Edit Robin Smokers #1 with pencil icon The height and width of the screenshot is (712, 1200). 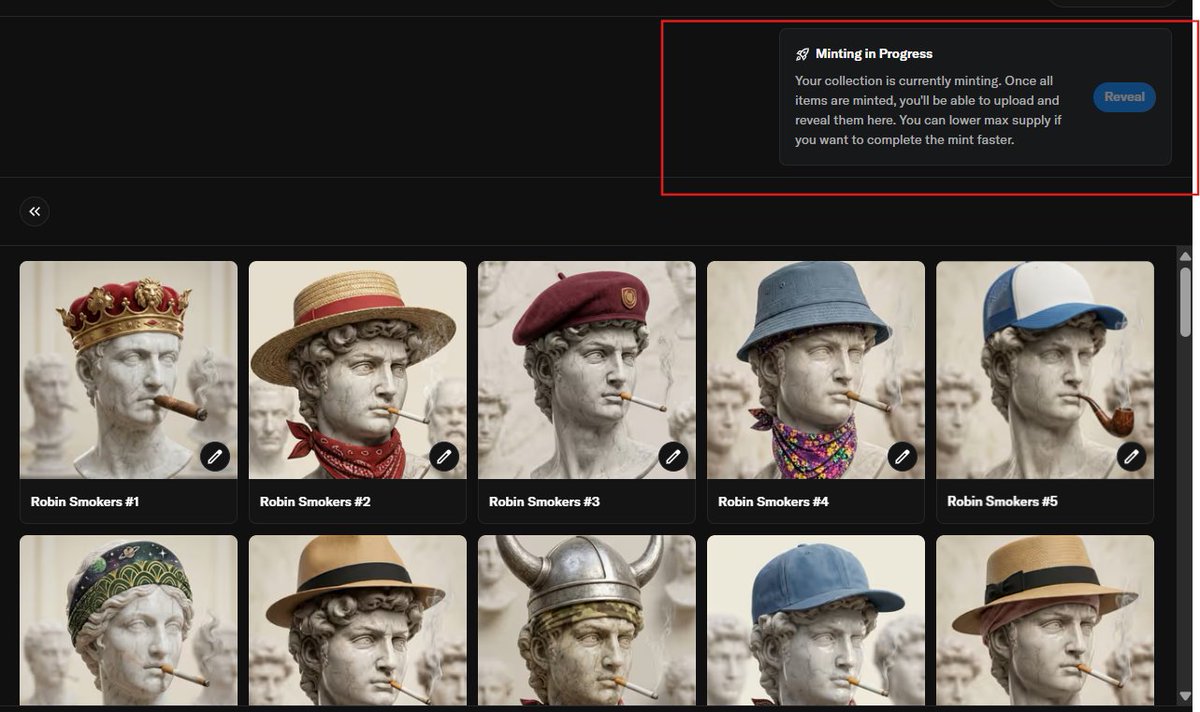click(215, 457)
